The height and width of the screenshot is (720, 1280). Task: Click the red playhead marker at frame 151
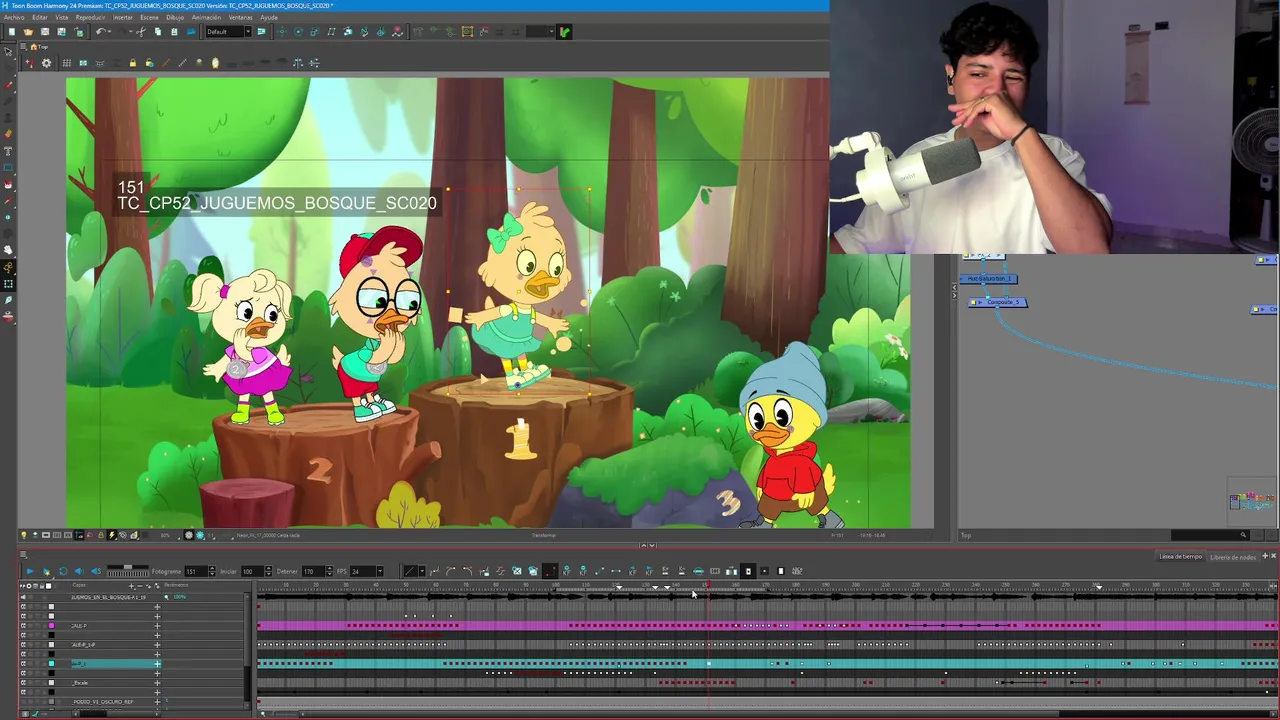tap(708, 585)
